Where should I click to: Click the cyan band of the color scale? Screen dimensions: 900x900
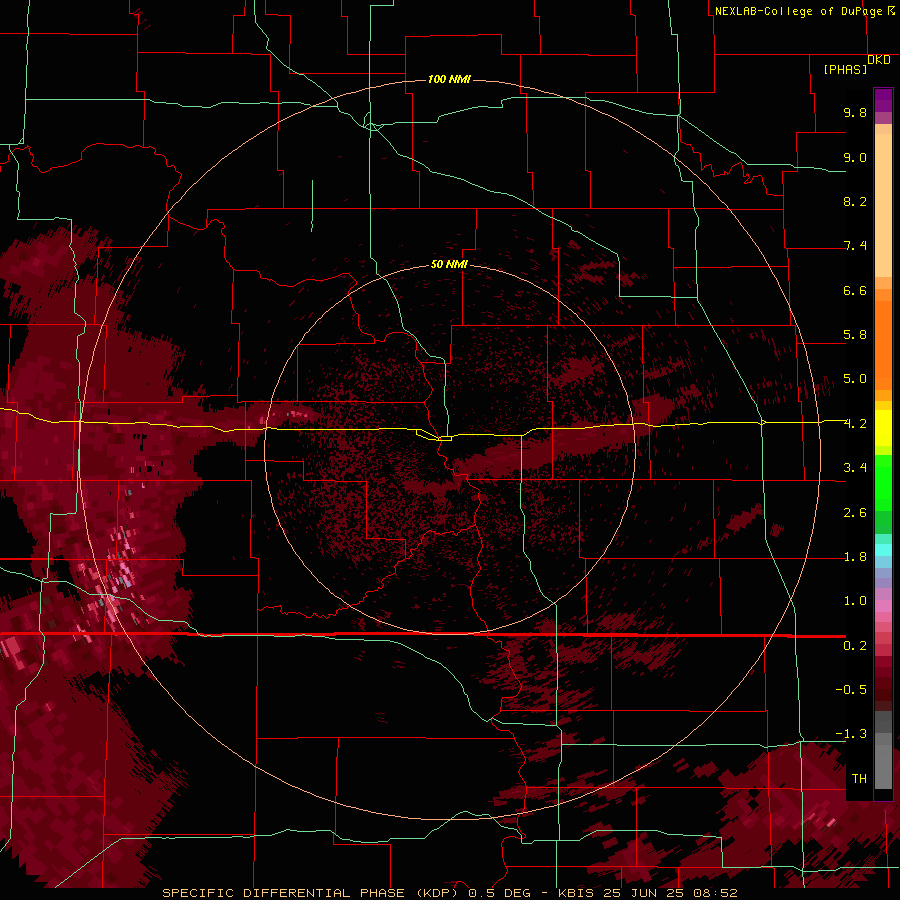point(883,550)
